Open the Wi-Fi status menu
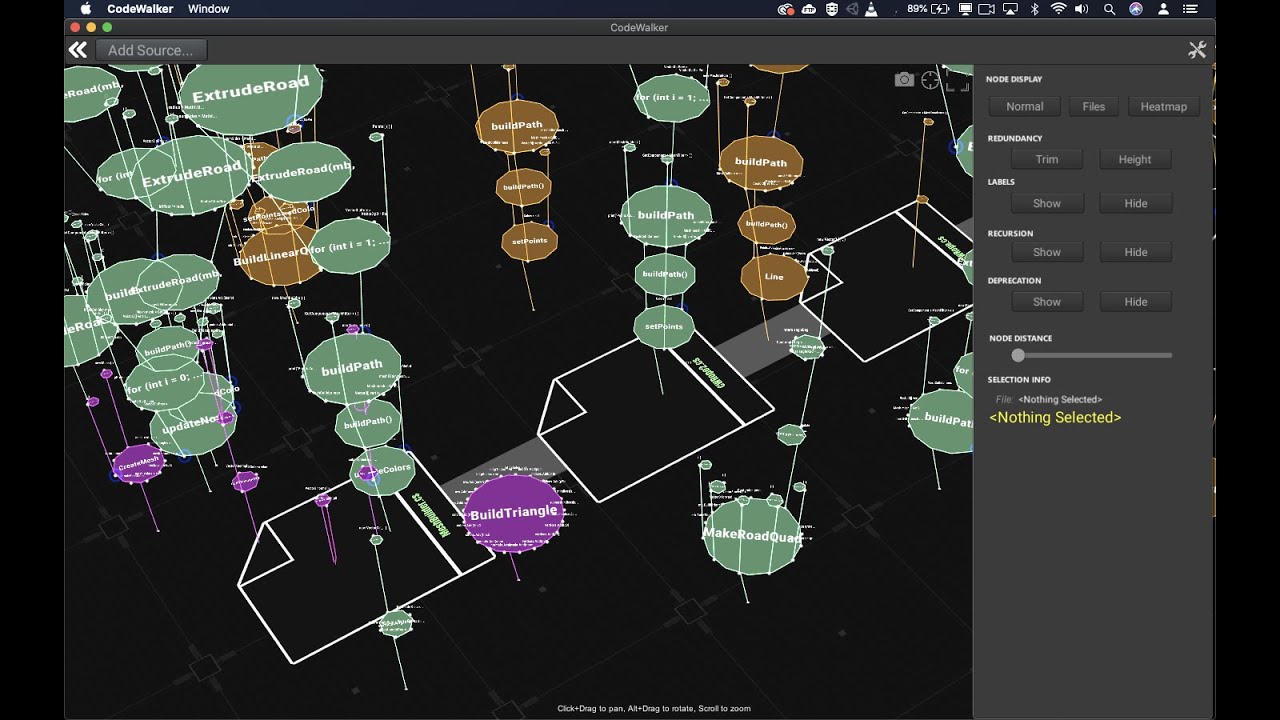Screen dimensions: 1280x720 [x=1058, y=9]
